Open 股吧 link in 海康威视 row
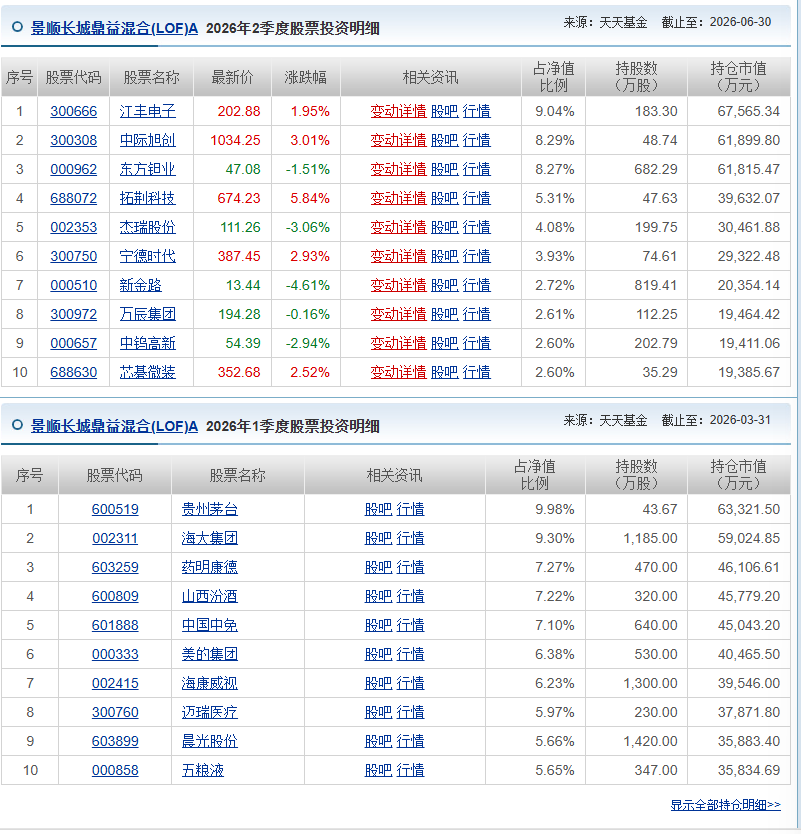801x834 pixels. click(379, 683)
